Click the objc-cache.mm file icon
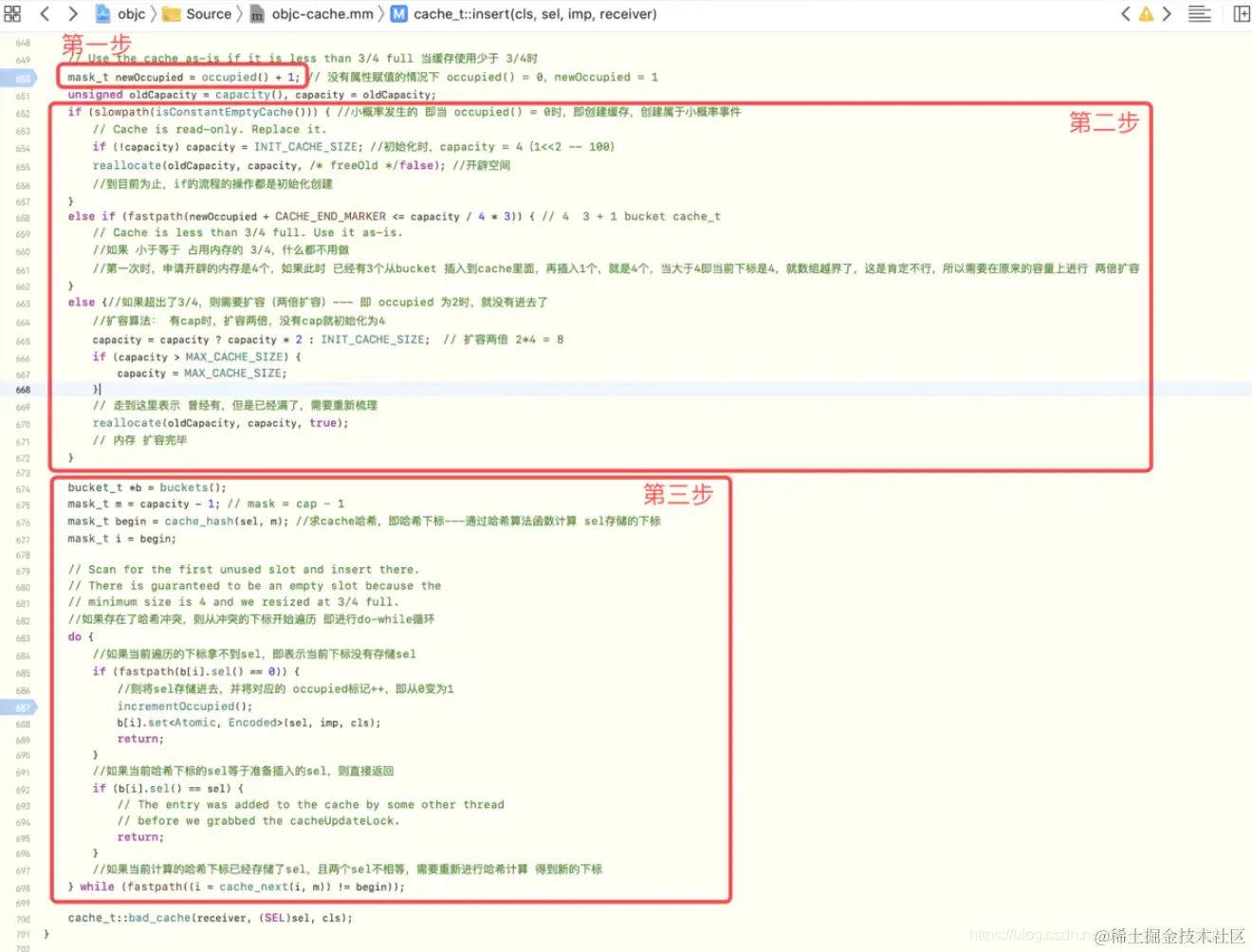 (257, 14)
